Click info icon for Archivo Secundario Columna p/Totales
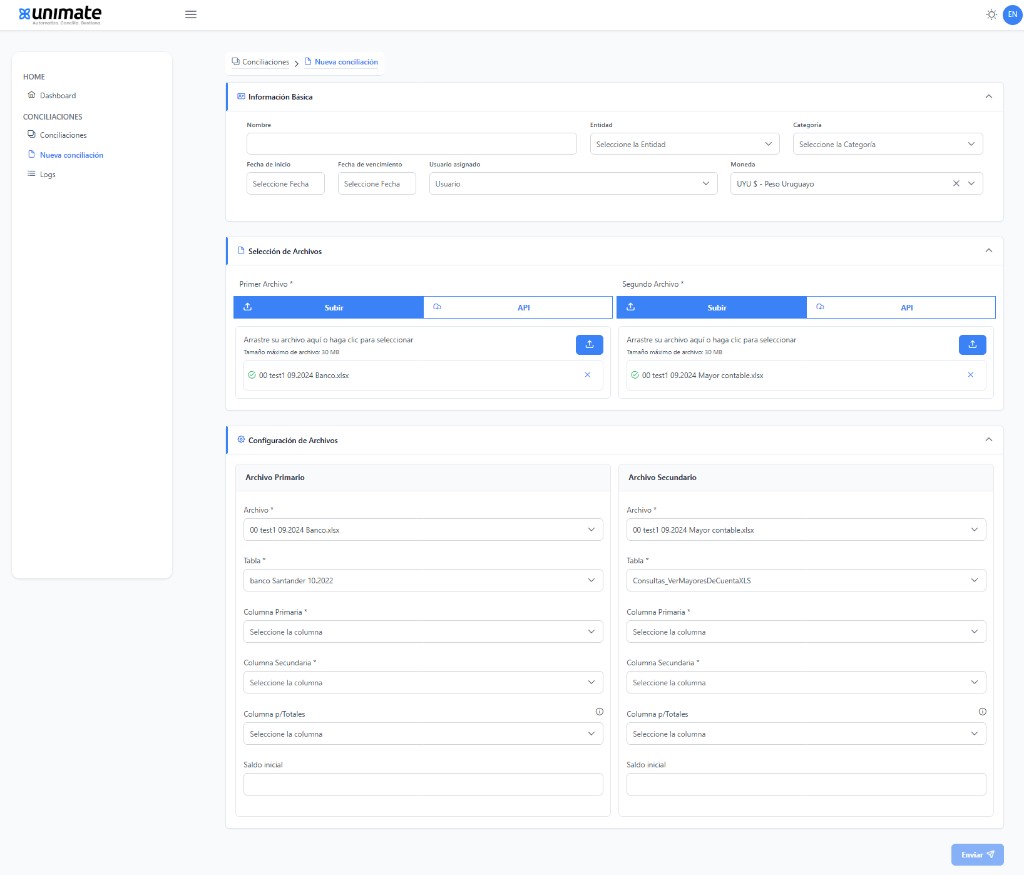Image resolution: width=1024 pixels, height=875 pixels. click(x=982, y=712)
